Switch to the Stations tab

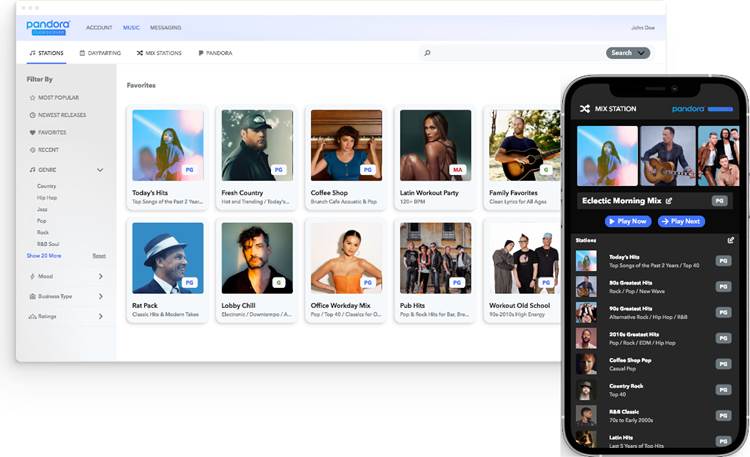pyautogui.click(x=46, y=53)
